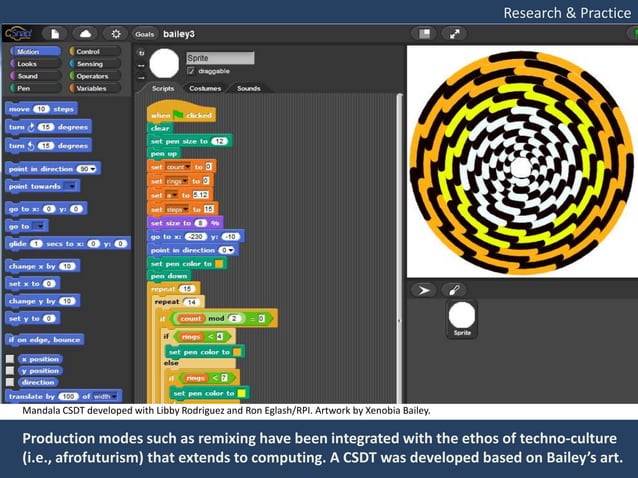Click the move steps value 10 field

tap(41, 109)
